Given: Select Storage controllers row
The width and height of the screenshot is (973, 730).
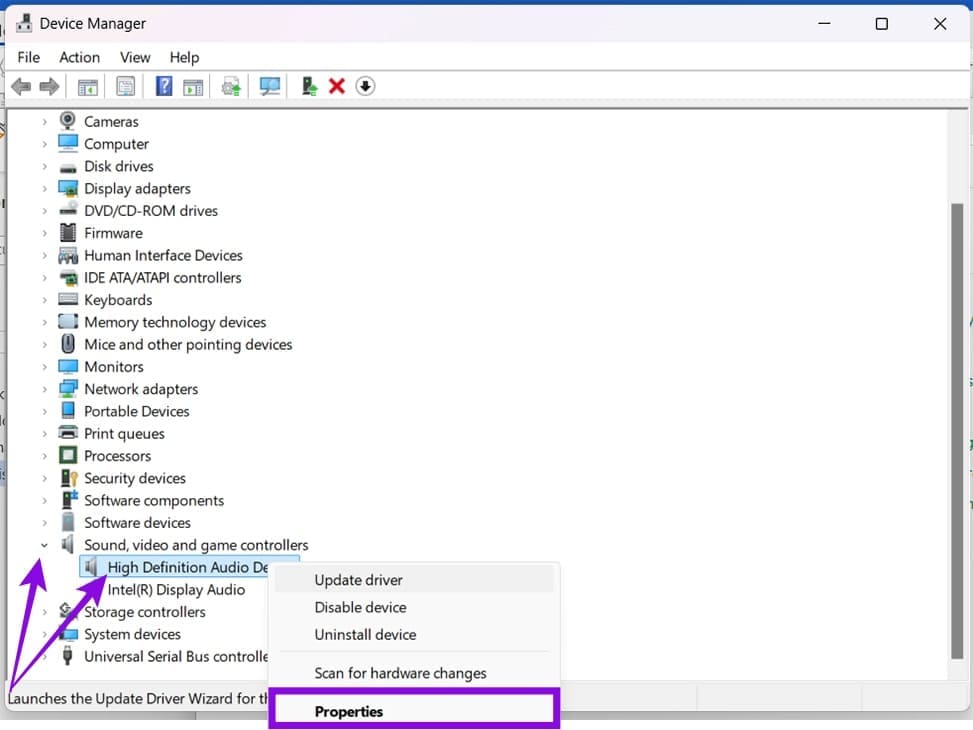Looking at the screenshot, I should pyautogui.click(x=145, y=611).
